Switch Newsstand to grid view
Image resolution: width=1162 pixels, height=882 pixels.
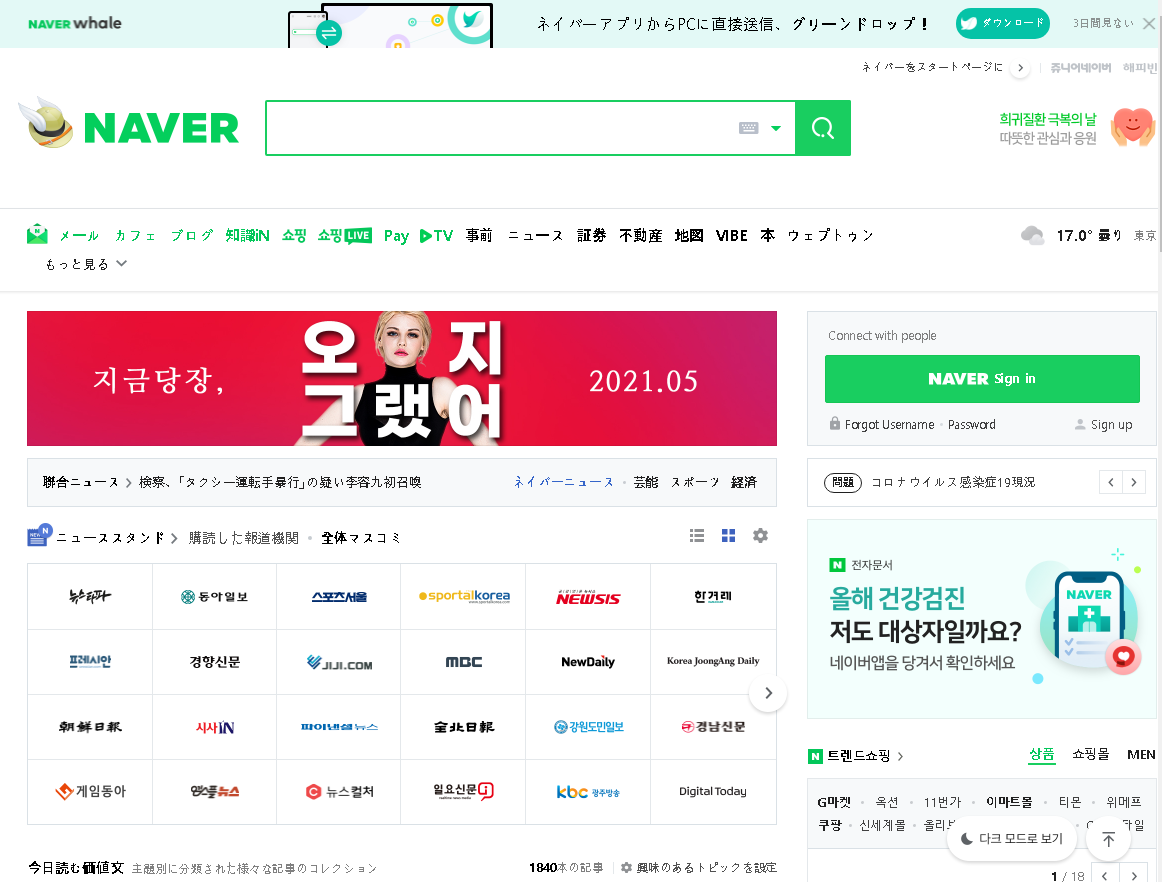tap(728, 536)
